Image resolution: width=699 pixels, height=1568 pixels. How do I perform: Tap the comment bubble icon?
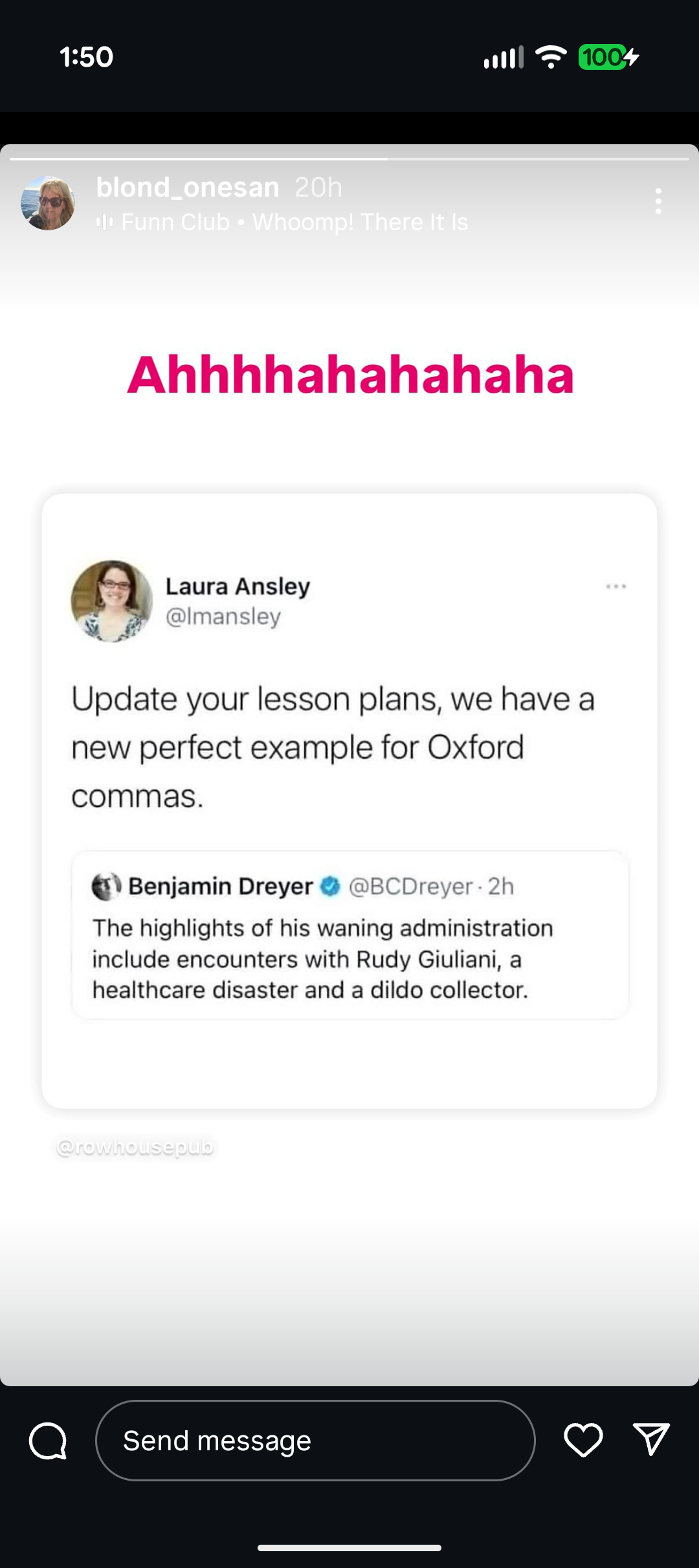coord(48,1441)
